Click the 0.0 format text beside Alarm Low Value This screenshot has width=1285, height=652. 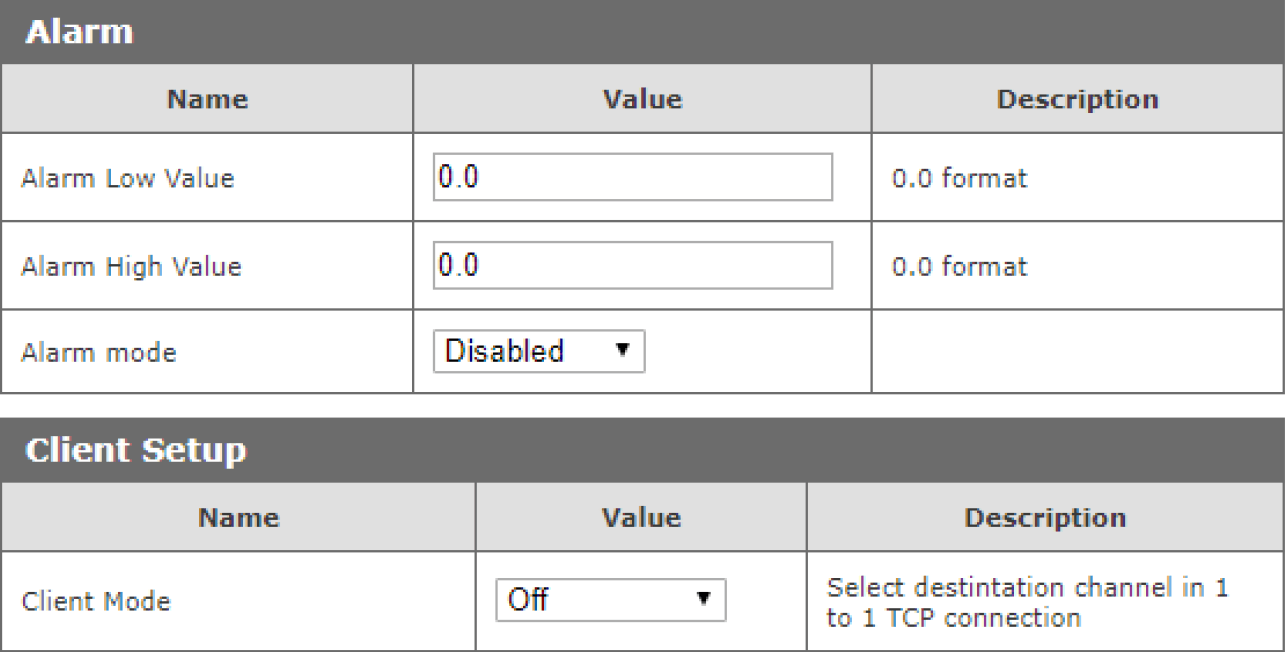pos(959,178)
